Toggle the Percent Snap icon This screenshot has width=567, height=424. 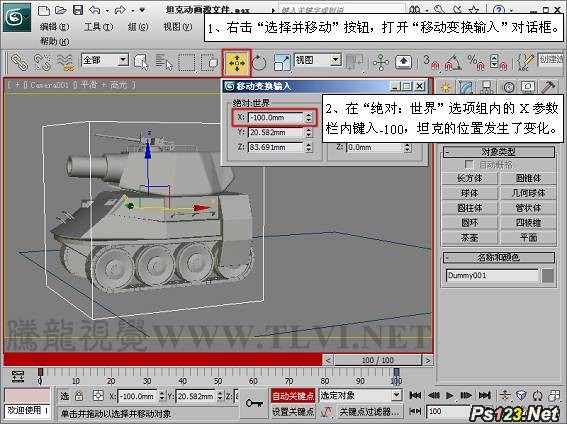point(476,62)
